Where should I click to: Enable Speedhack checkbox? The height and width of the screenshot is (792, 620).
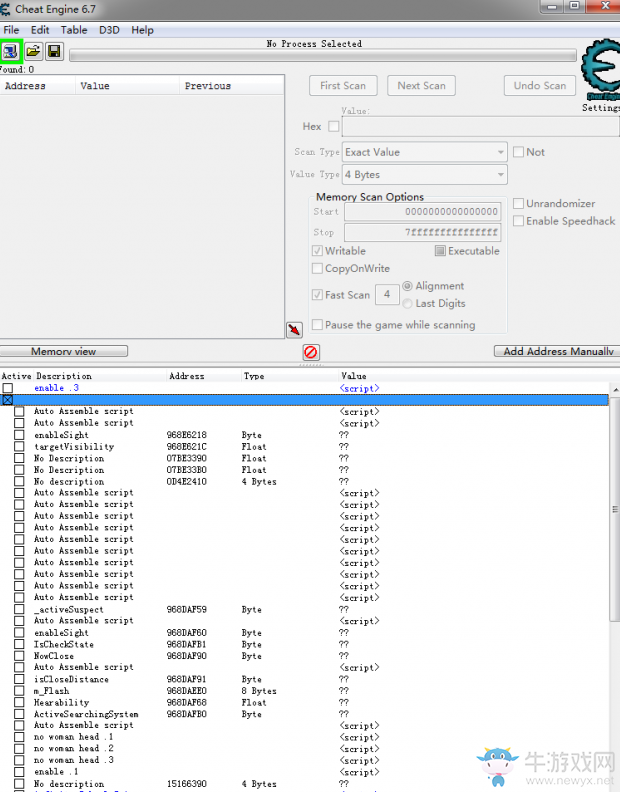[x=518, y=221]
